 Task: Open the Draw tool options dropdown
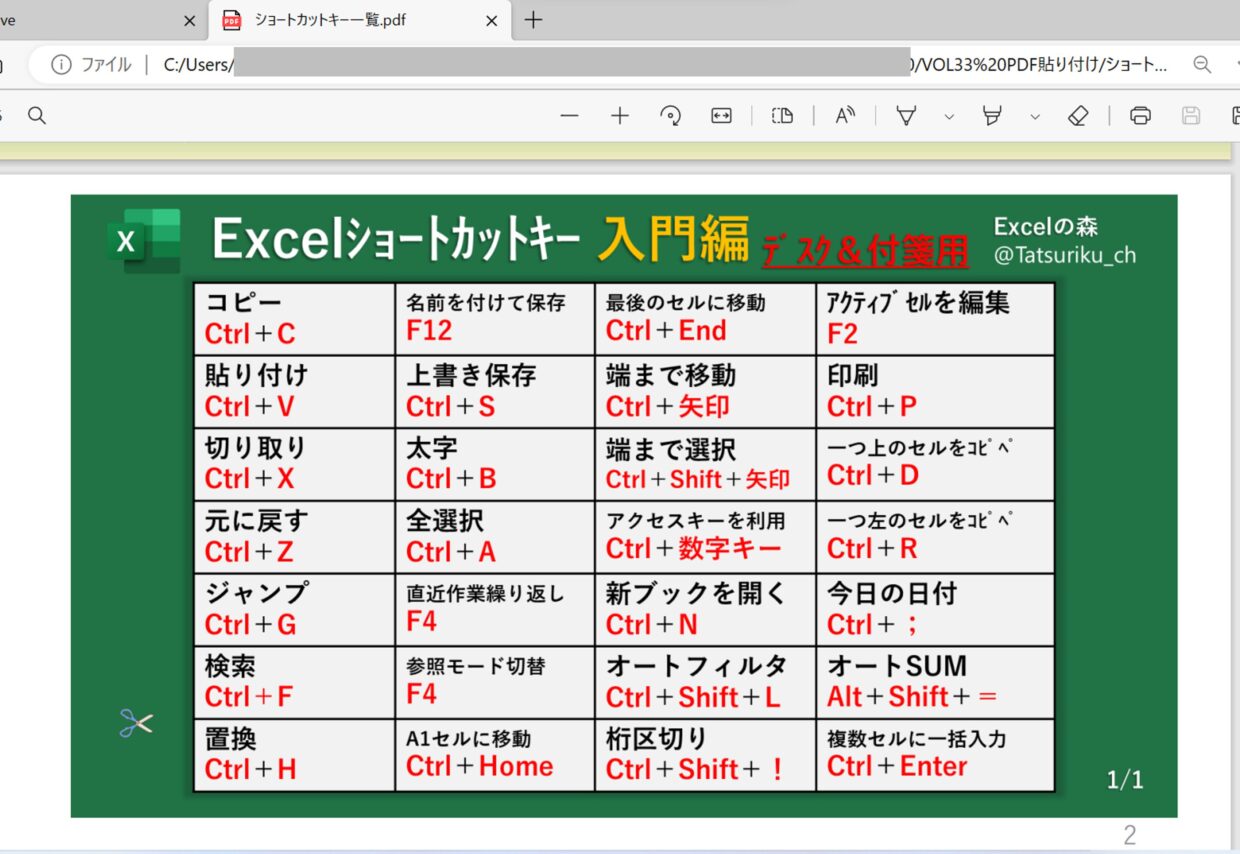949,117
